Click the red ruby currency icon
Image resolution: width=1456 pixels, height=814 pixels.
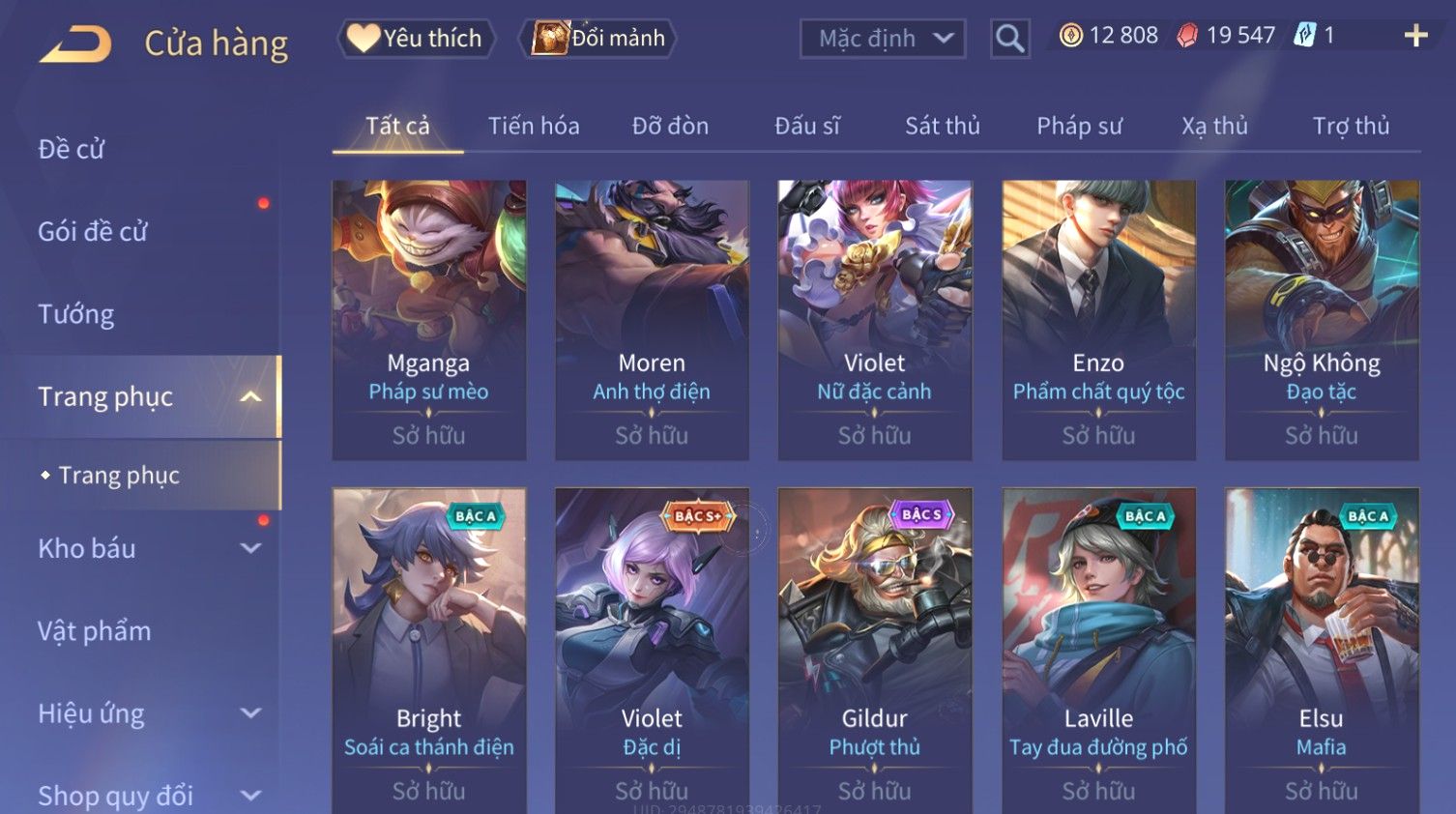1187,36
